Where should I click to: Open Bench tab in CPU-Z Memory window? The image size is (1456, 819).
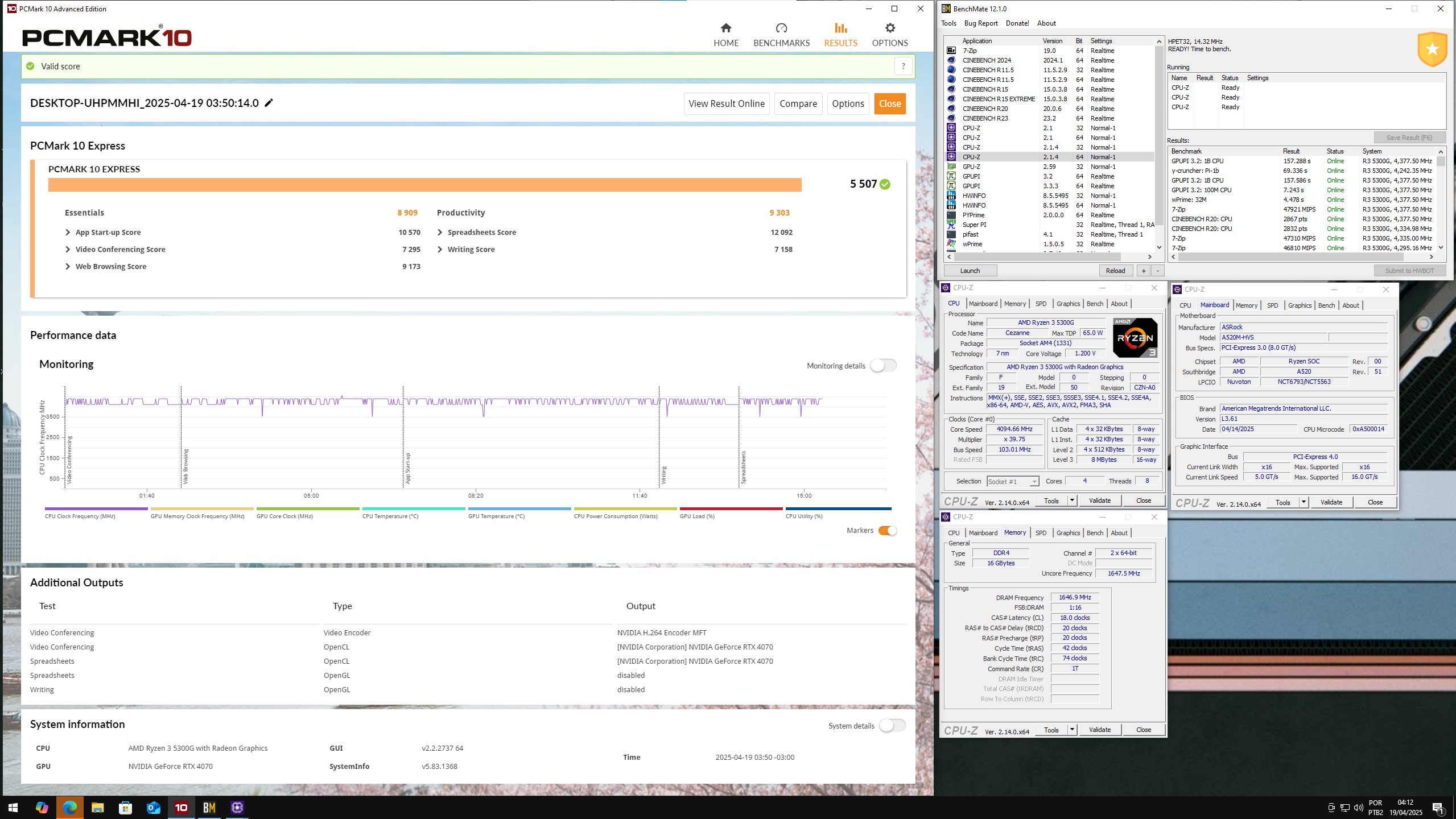tap(1095, 533)
